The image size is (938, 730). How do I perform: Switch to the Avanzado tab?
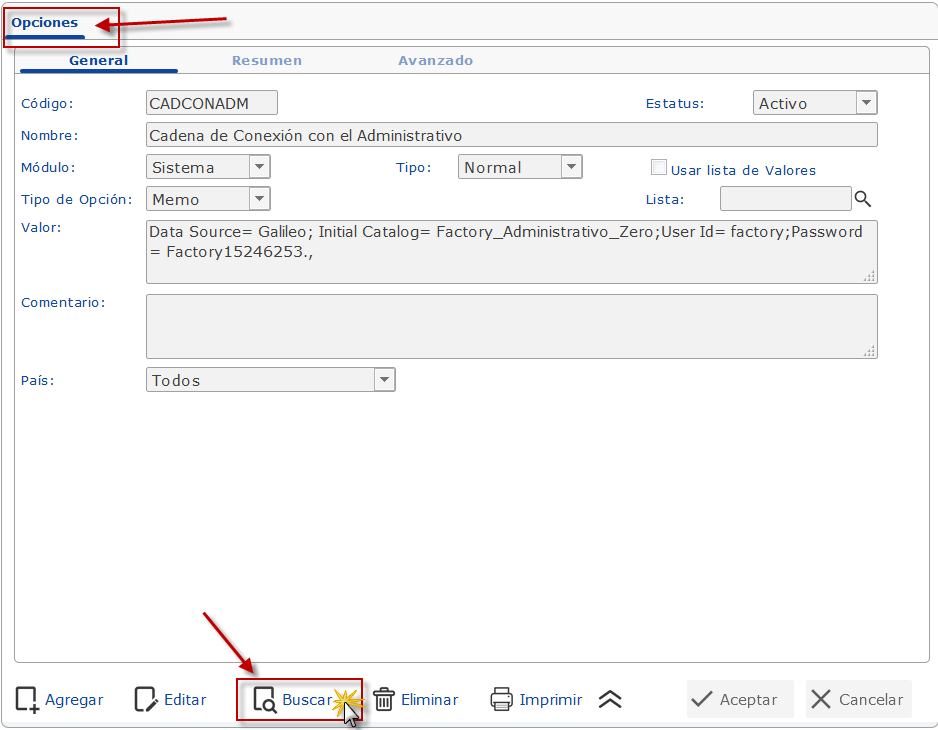click(436, 61)
